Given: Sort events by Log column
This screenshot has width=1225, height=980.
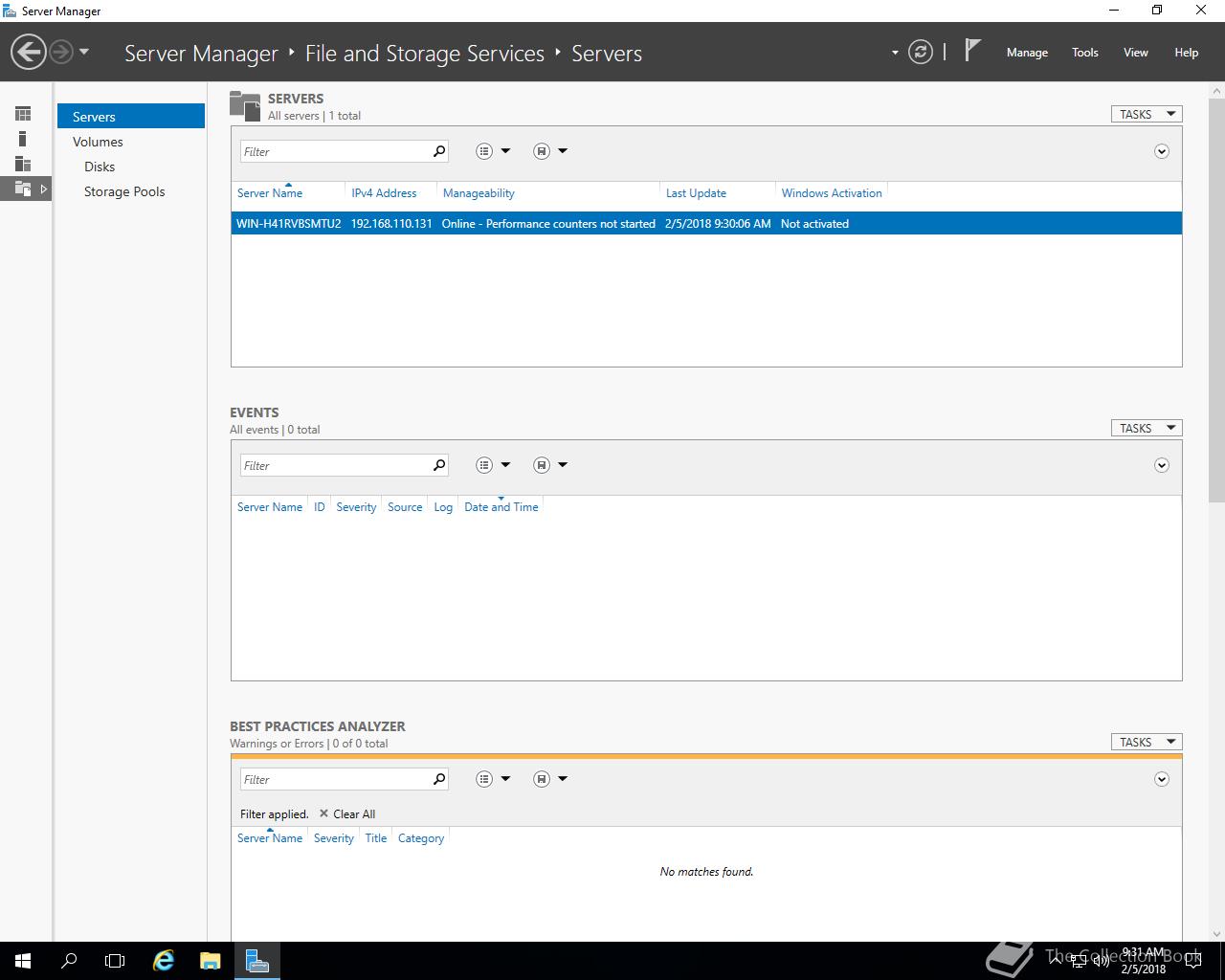Looking at the screenshot, I should click(443, 507).
